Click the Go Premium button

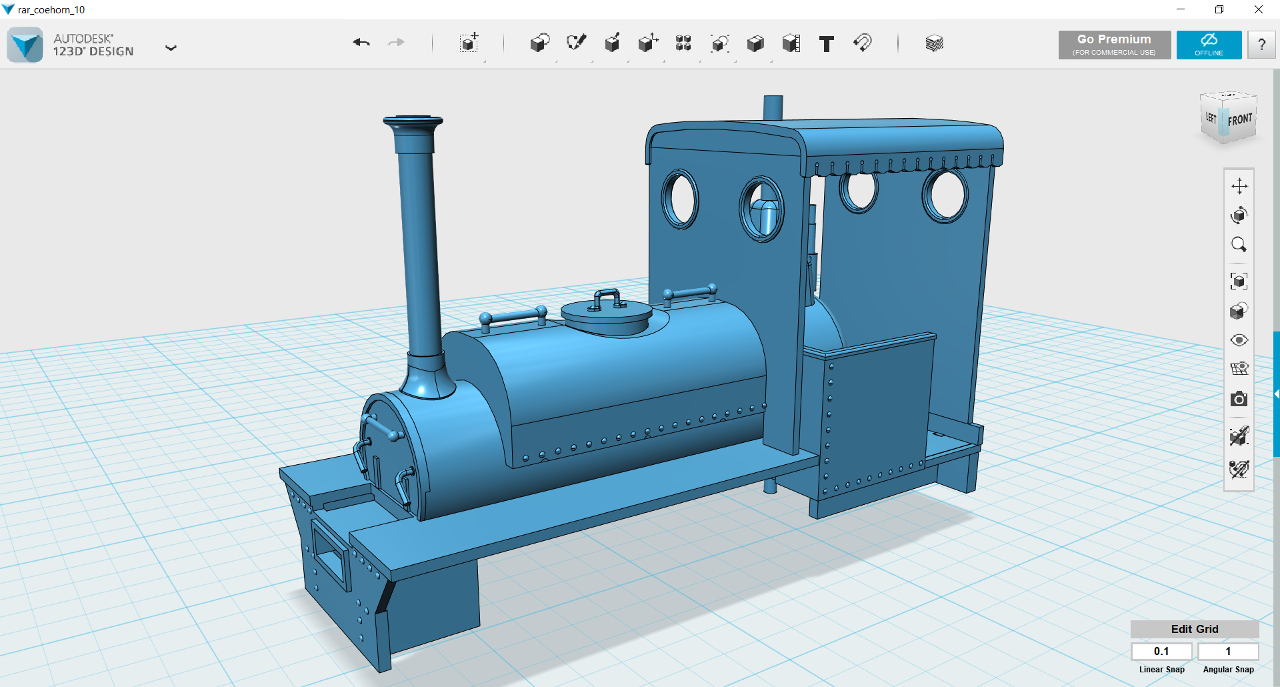tap(1114, 45)
